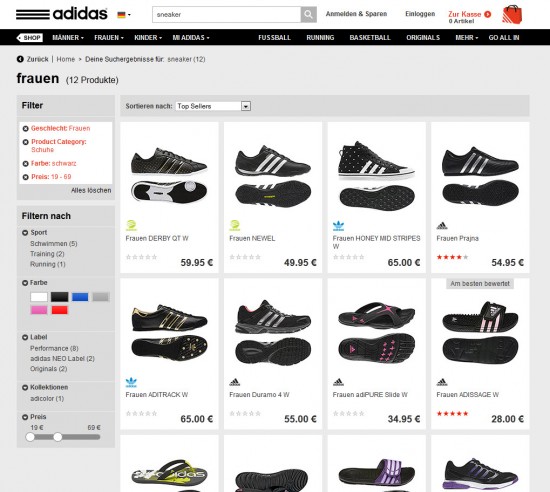
Task: Click star rating of Frauen Prajna
Action: [452, 257]
